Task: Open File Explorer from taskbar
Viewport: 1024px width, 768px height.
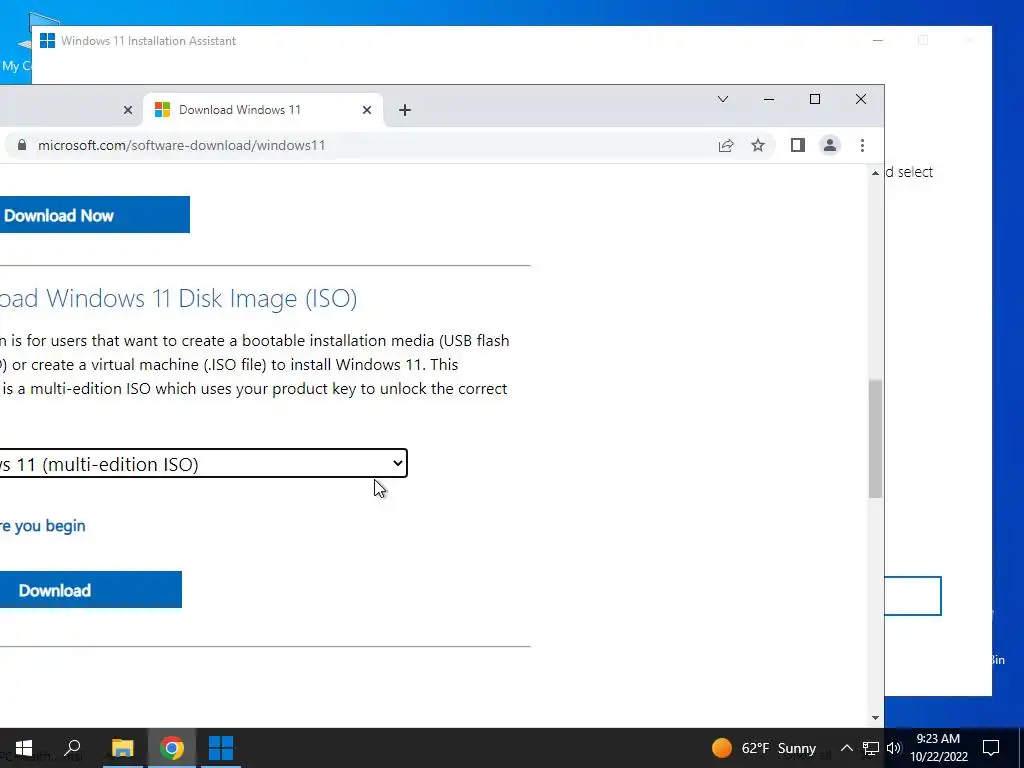Action: pyautogui.click(x=122, y=748)
